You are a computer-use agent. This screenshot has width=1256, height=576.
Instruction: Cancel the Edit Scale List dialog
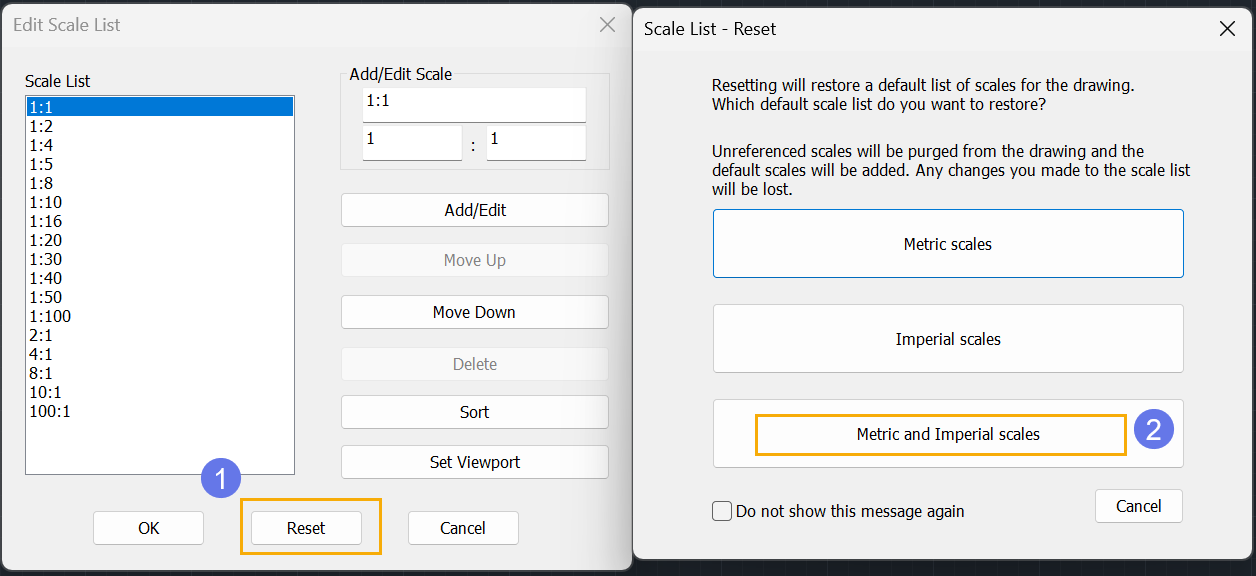coord(463,528)
